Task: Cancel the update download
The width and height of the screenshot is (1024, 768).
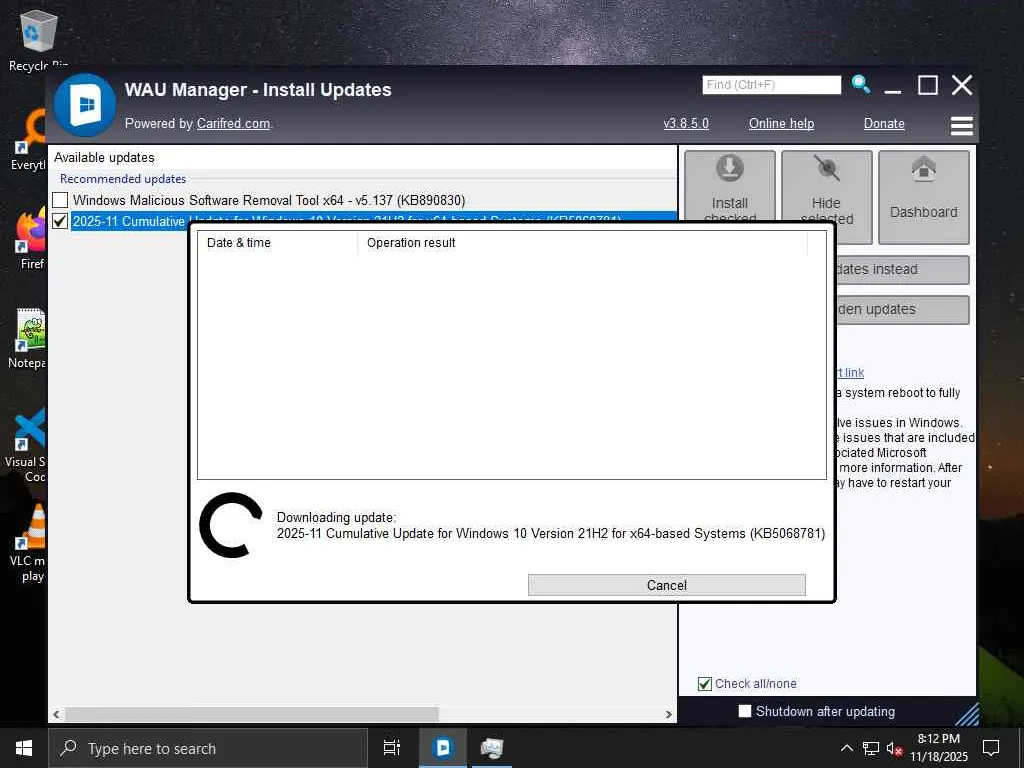Action: click(x=666, y=585)
